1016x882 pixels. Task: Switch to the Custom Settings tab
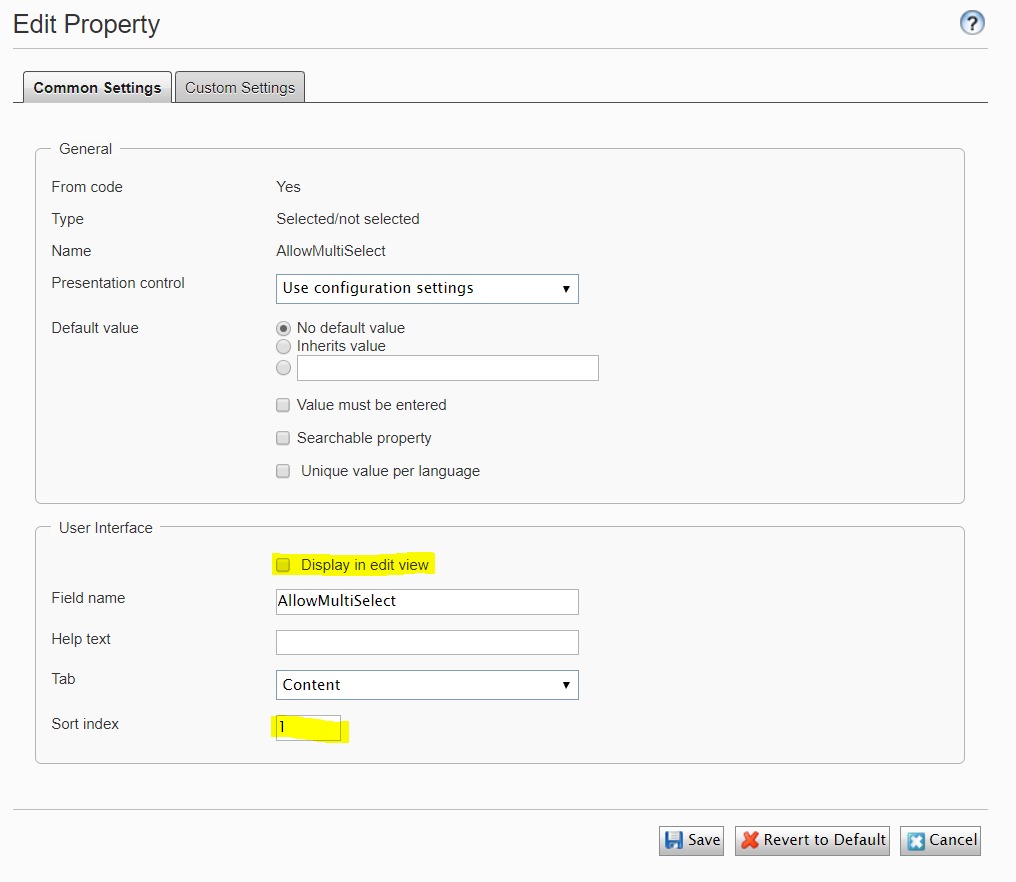point(240,87)
